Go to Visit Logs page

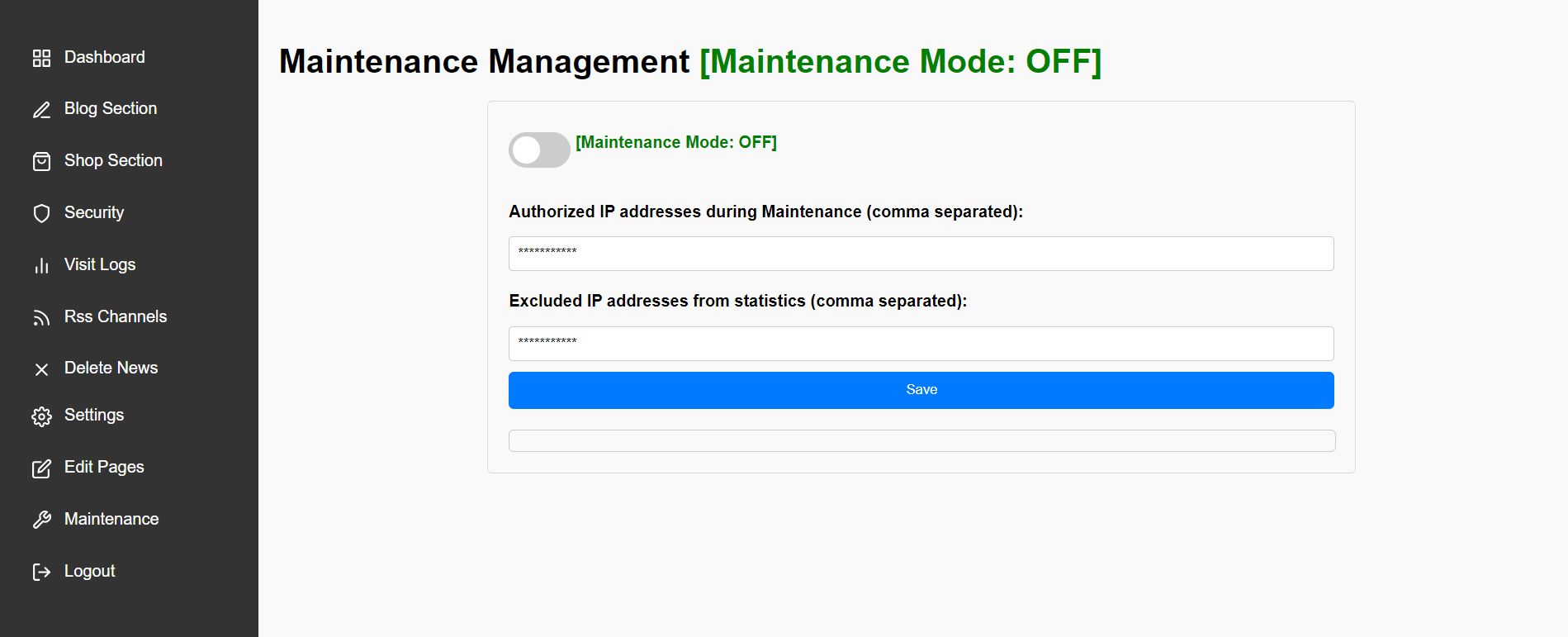click(x=100, y=264)
